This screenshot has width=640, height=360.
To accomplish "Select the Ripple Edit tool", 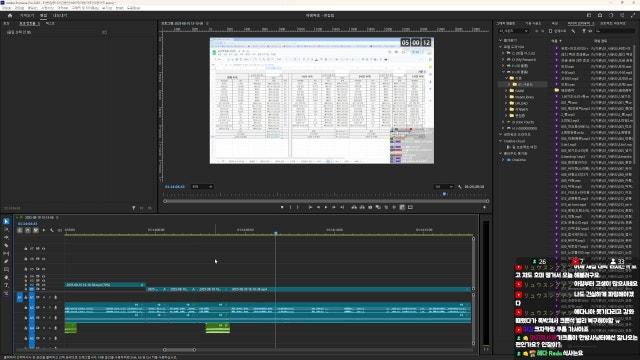I will pos(6,238).
